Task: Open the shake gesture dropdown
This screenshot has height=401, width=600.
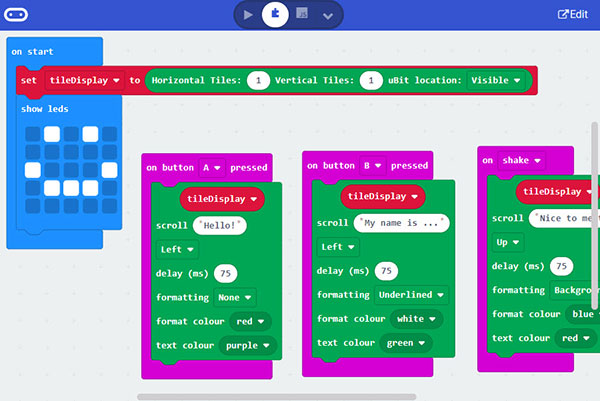Action: [522, 160]
